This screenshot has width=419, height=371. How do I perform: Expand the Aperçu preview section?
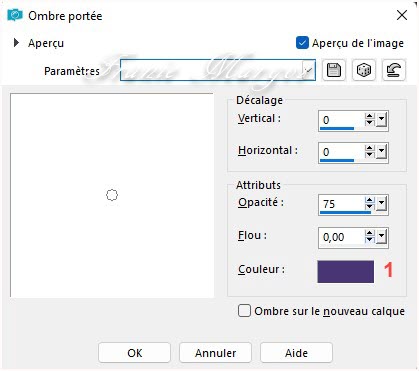pos(16,43)
